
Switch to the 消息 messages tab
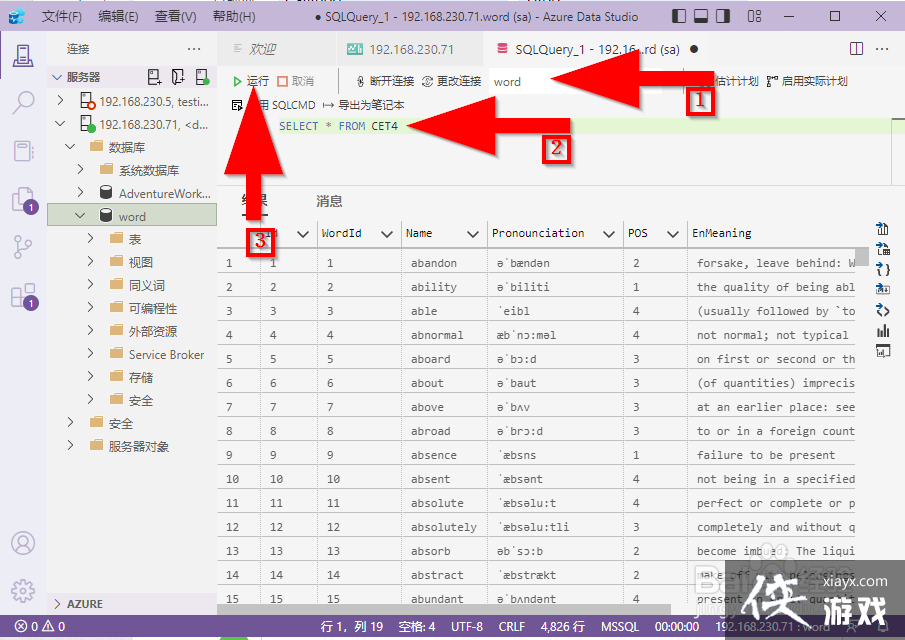point(330,199)
